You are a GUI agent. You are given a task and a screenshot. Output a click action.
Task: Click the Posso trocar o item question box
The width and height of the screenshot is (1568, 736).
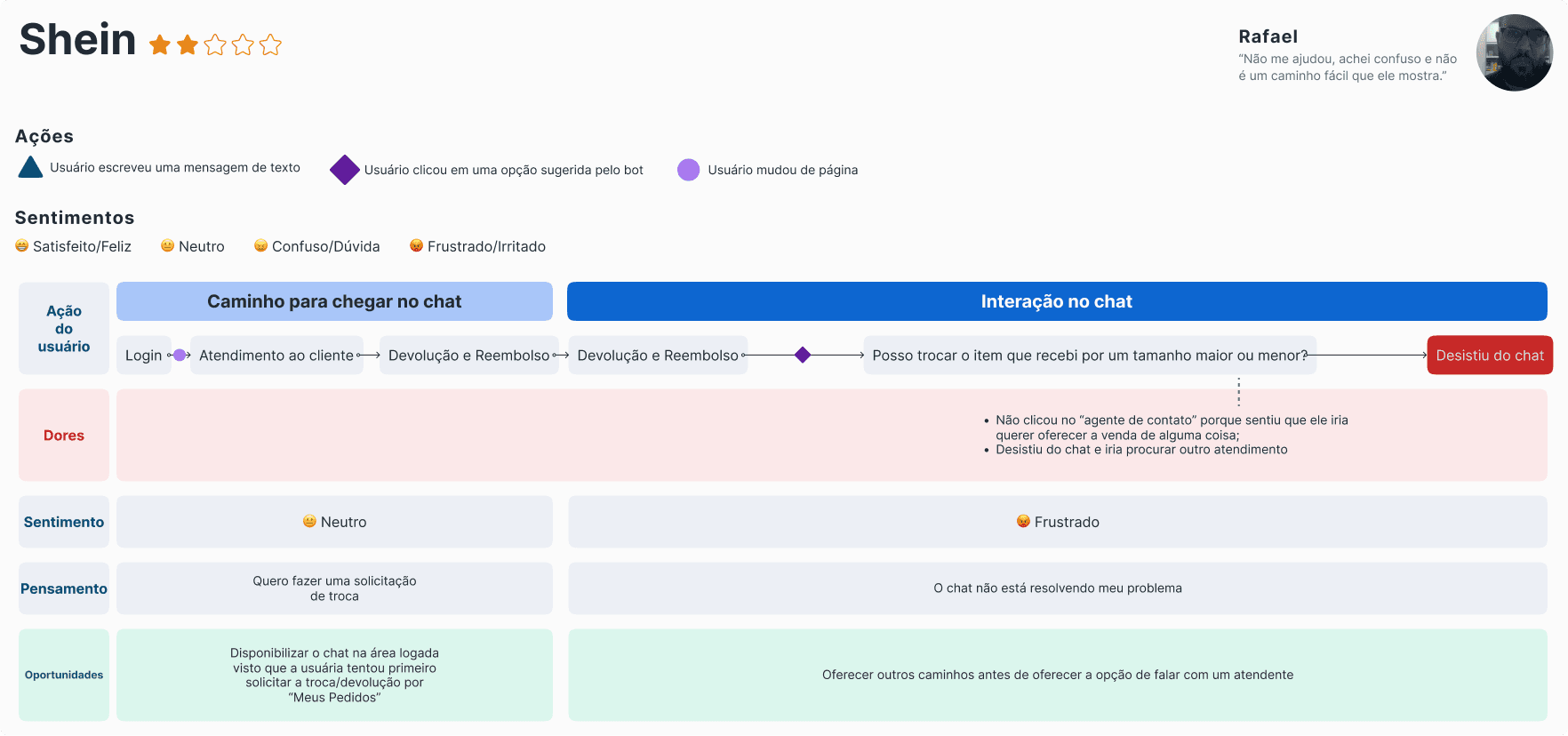click(x=1090, y=355)
